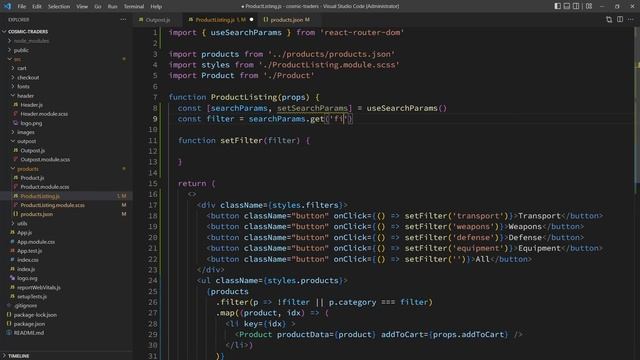Select ProductListing.js in explorer tree
This screenshot has width=640, height=360.
[x=40, y=196]
